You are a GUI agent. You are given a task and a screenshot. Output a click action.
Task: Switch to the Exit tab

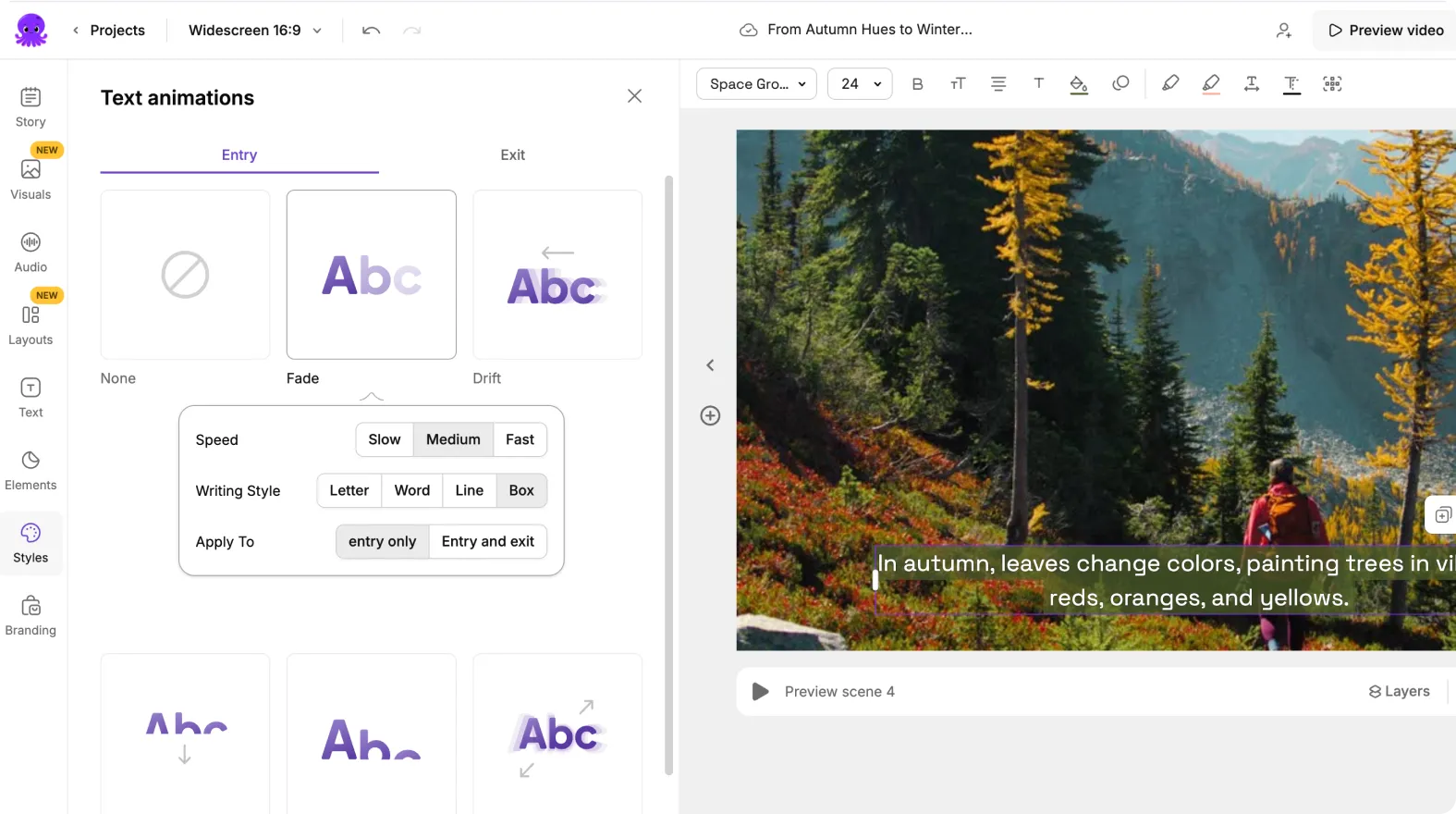[x=513, y=155]
